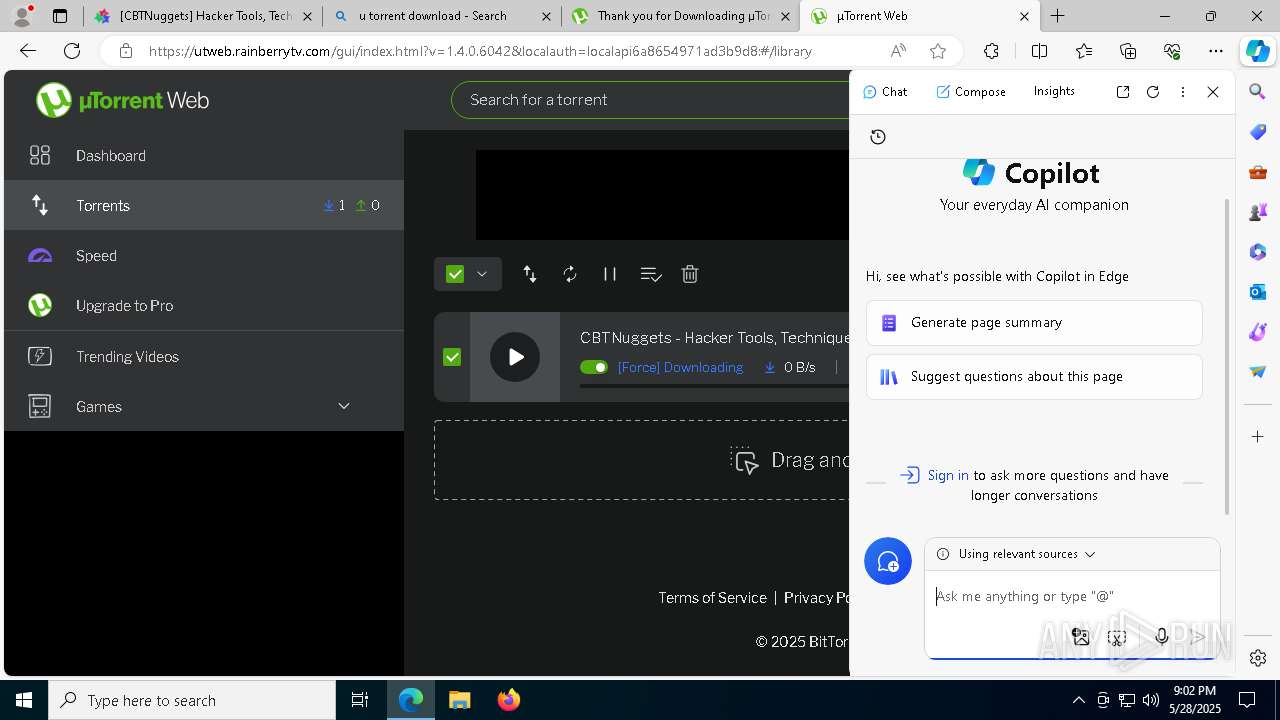Open Copilot chat history
This screenshot has height=720, width=1280.
[878, 137]
